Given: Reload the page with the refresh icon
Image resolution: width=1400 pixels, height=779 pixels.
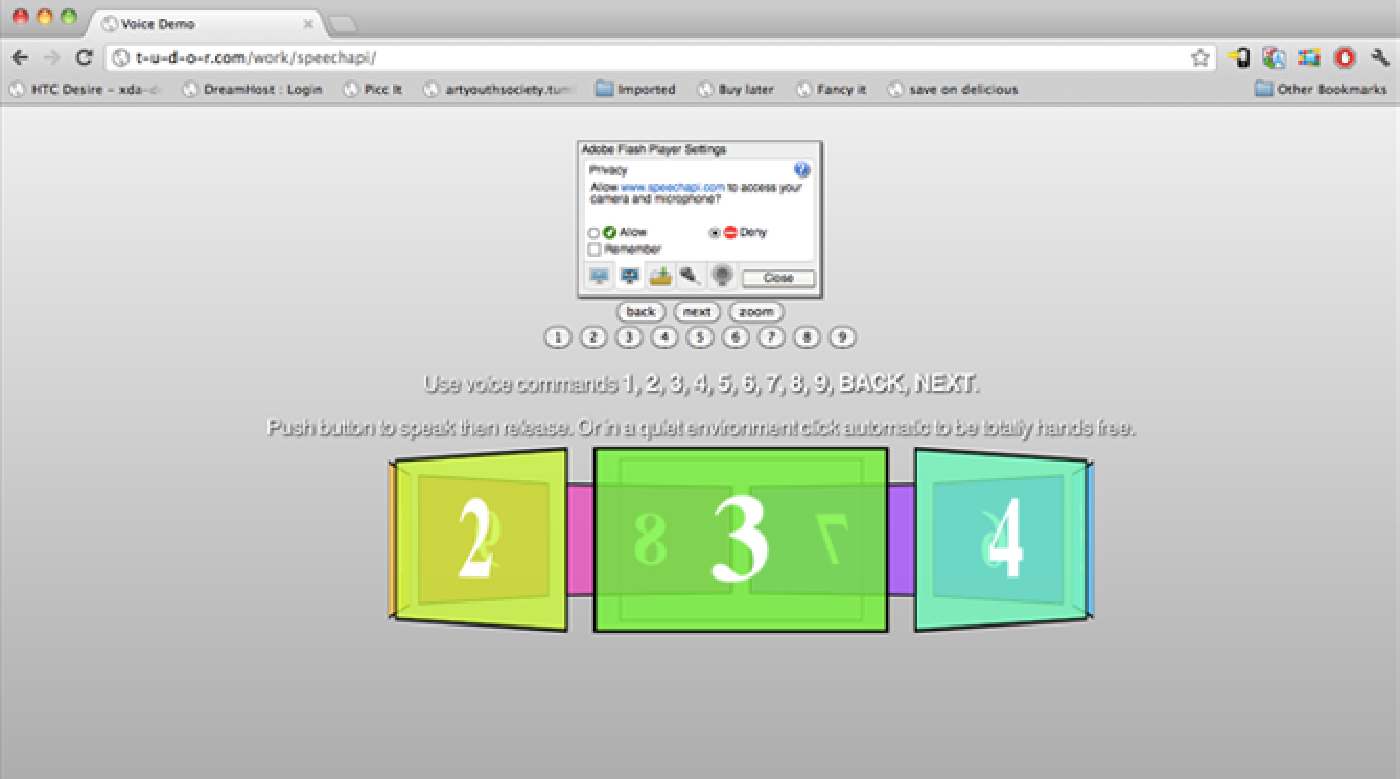Looking at the screenshot, I should pos(84,58).
